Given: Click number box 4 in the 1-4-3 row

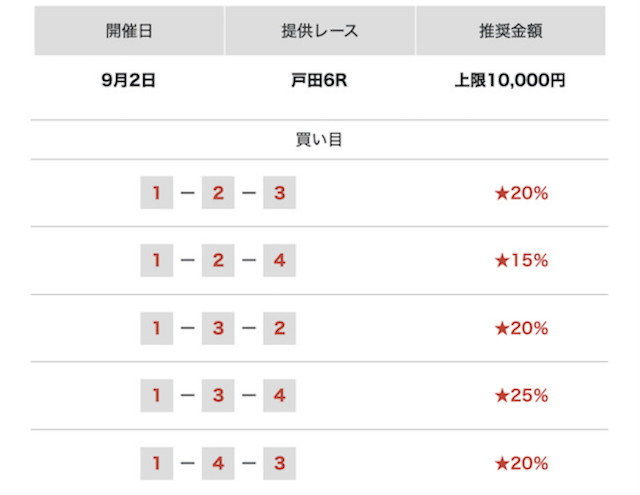Looking at the screenshot, I should pyautogui.click(x=218, y=463).
